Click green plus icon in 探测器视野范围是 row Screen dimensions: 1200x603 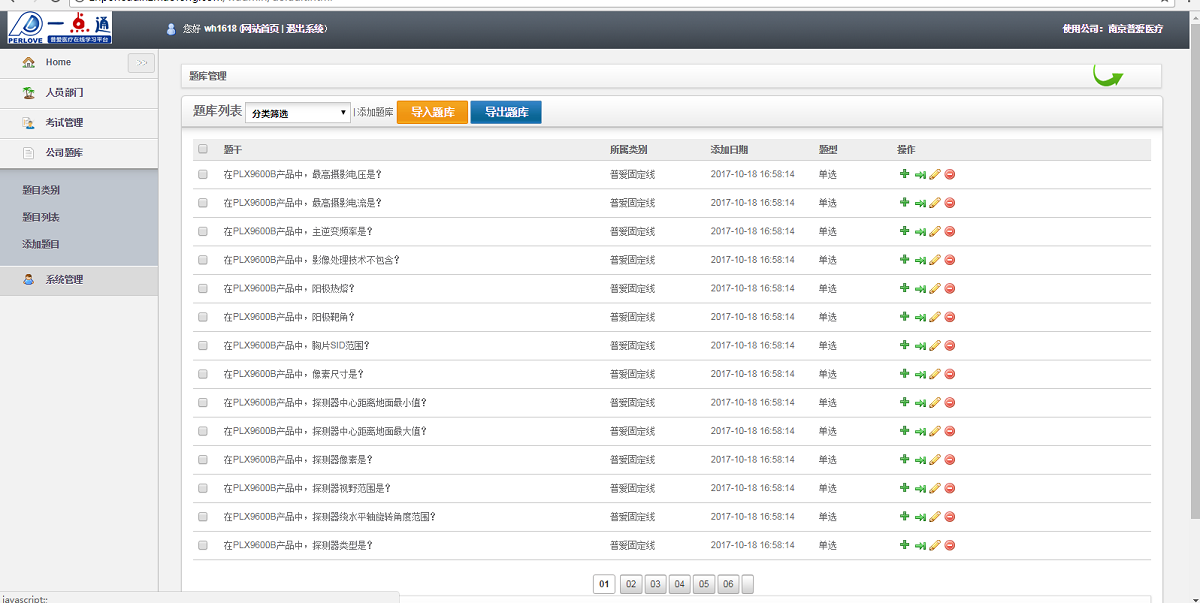tap(905, 488)
